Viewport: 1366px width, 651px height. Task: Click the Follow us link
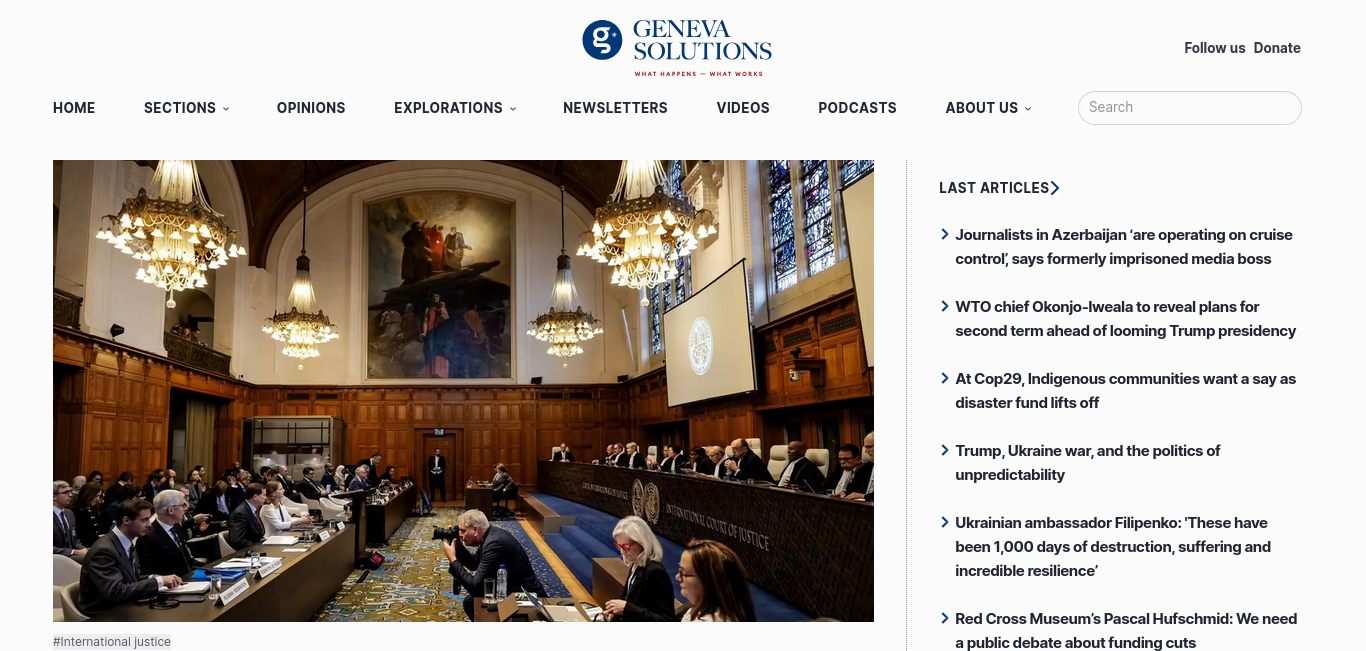click(x=1215, y=48)
